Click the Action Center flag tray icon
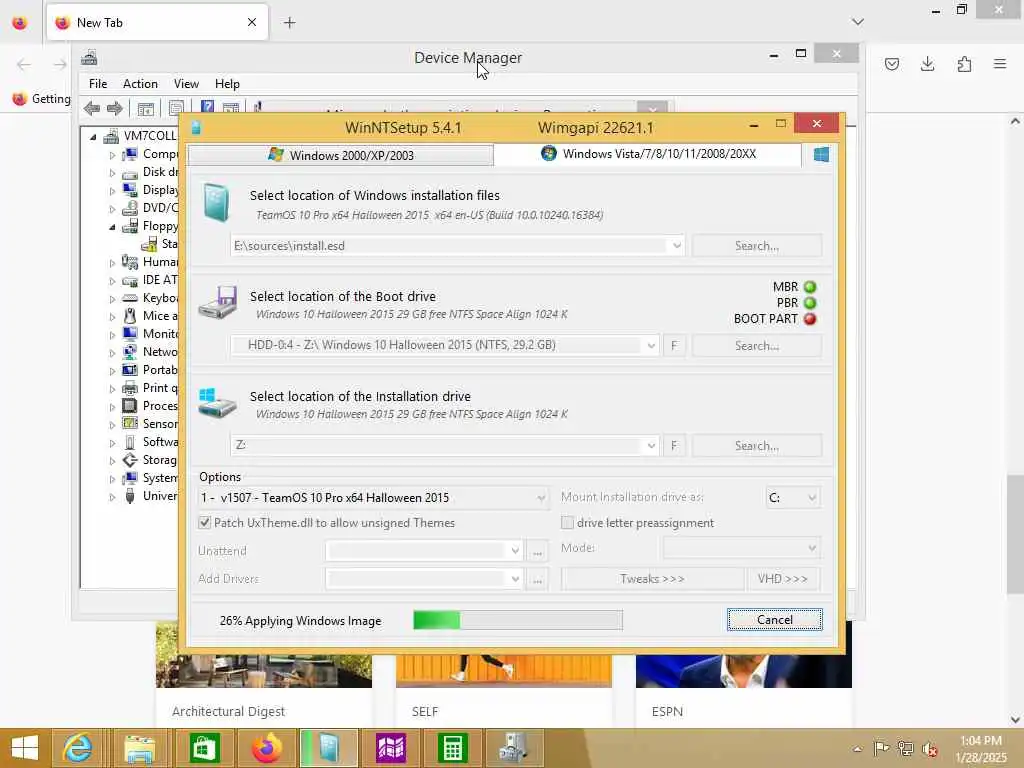The height and width of the screenshot is (768, 1024). (x=881, y=749)
